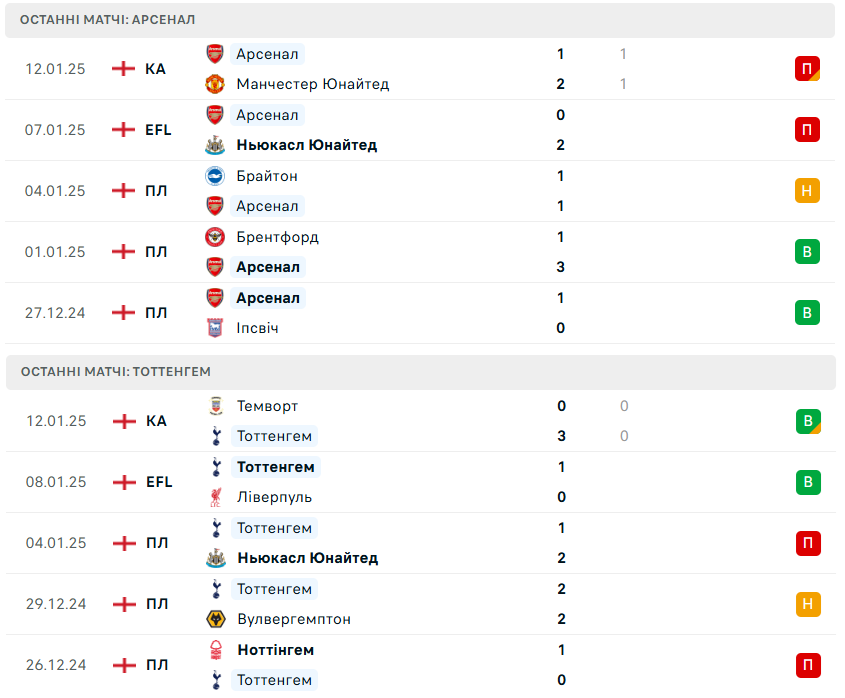The image size is (845, 698).
Task: Open the Манчестер Юнайтед team link
Action: (312, 84)
